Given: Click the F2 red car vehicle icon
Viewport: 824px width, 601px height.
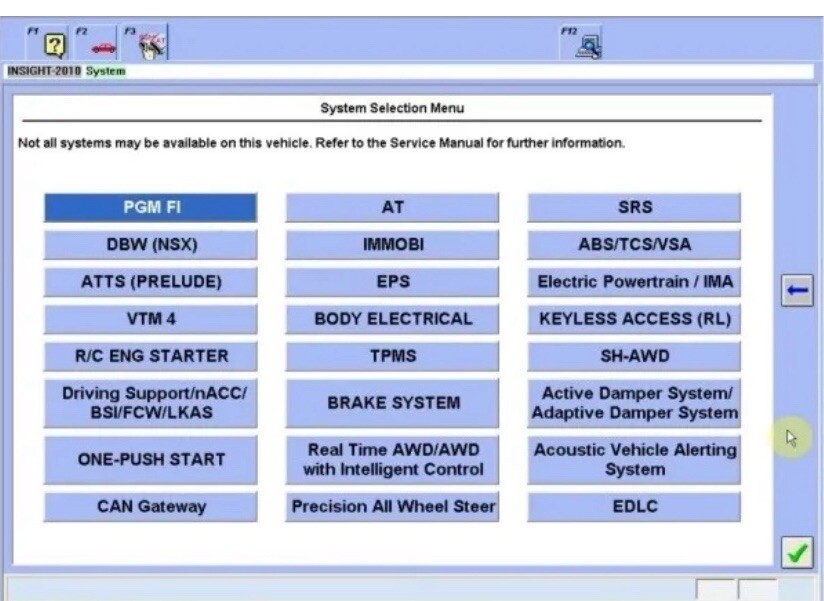Looking at the screenshot, I should 98,43.
